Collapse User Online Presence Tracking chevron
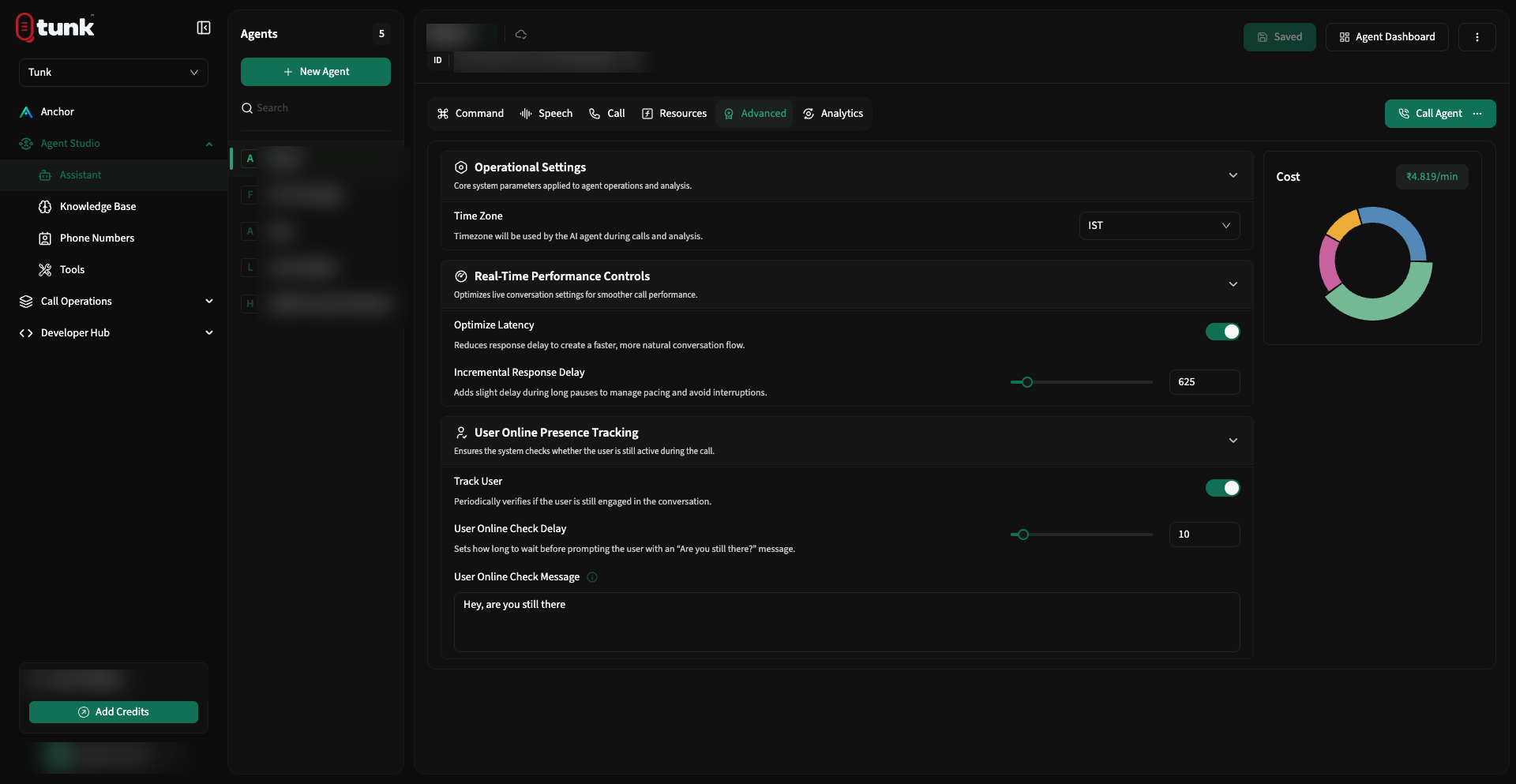This screenshot has width=1516, height=784. [x=1233, y=441]
